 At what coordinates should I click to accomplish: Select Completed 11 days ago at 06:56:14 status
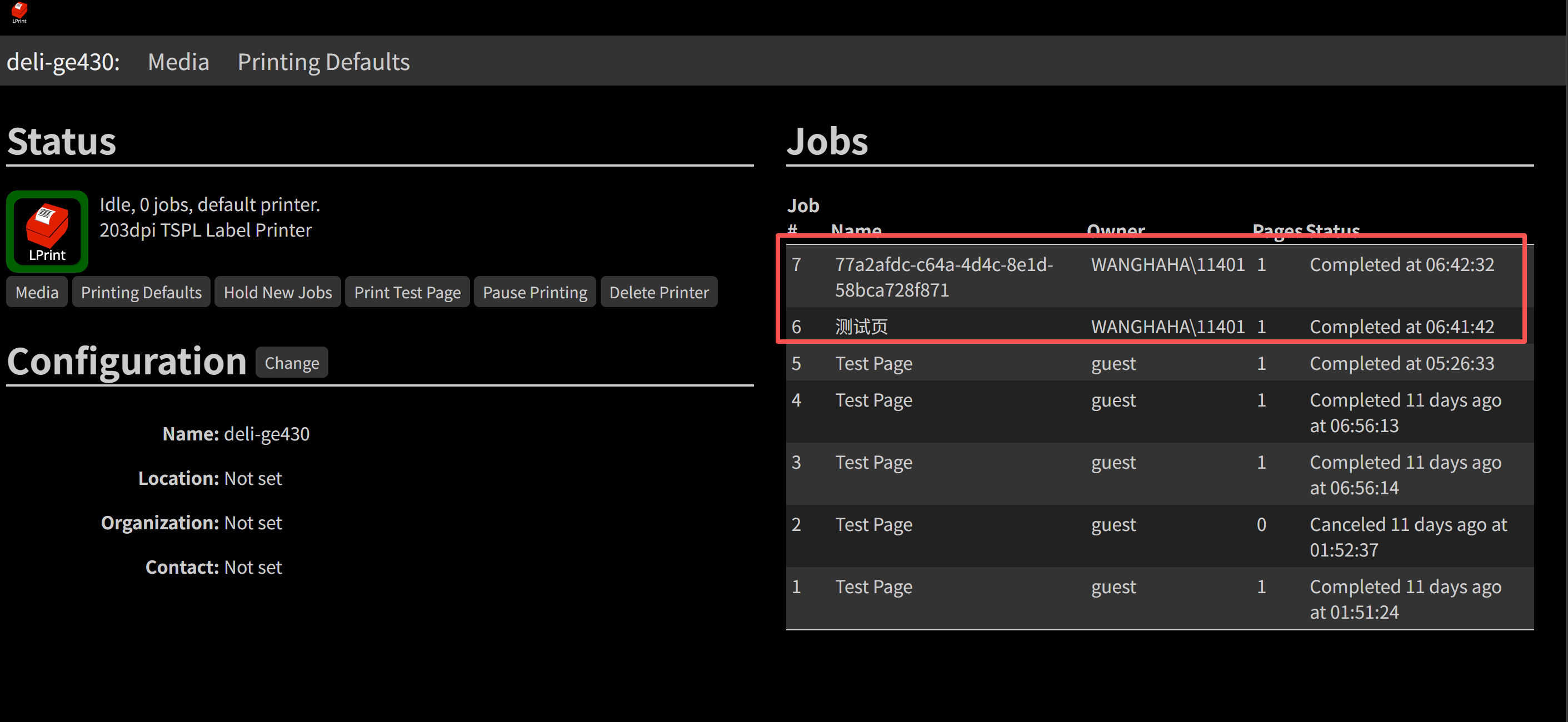pos(1405,475)
